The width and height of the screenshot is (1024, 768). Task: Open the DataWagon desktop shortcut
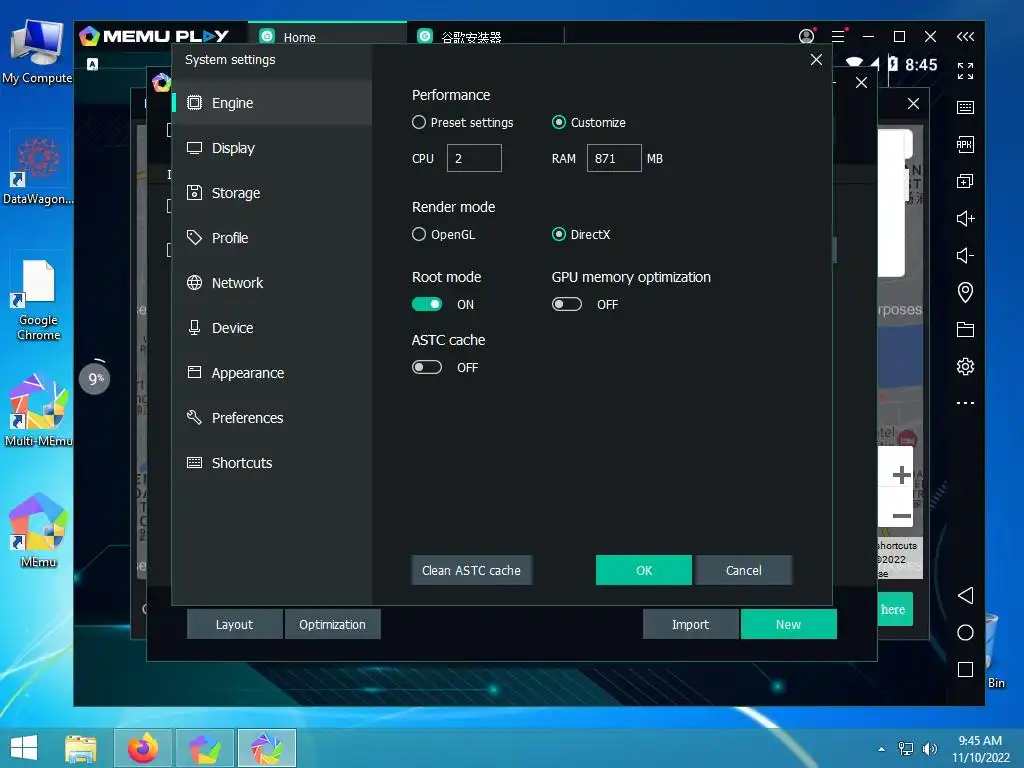click(39, 168)
